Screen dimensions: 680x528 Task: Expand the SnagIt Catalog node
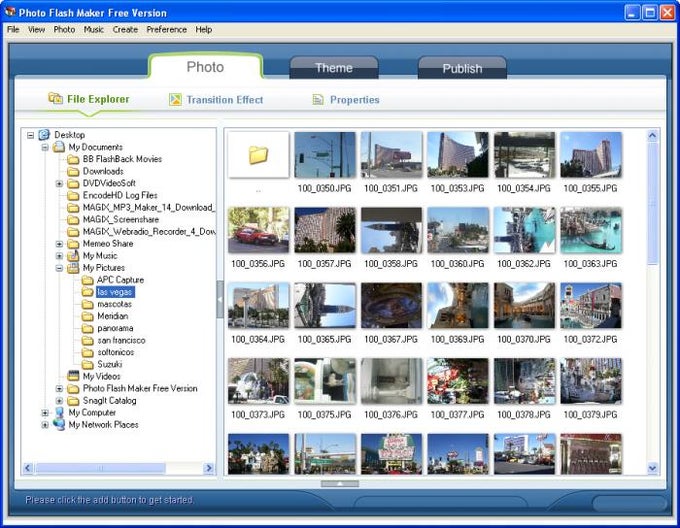59,401
